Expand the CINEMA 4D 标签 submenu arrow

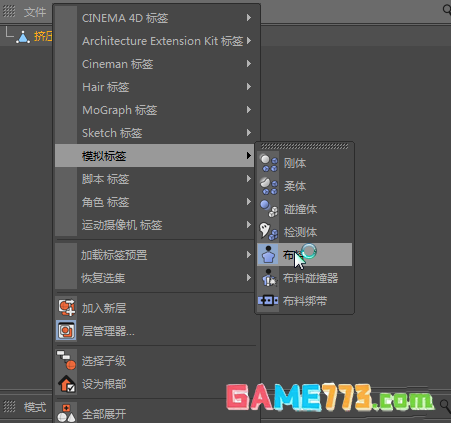[x=249, y=17]
